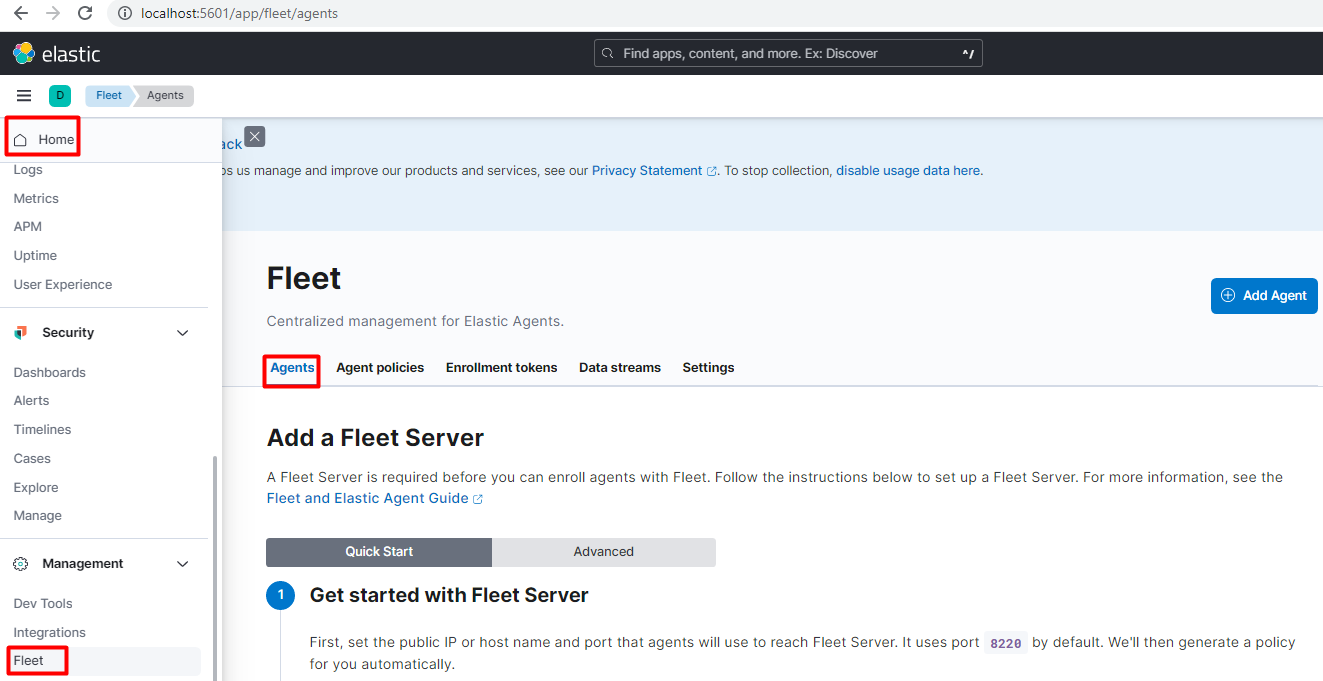1323x681 pixels.
Task: View site information icon in address bar
Action: pyautogui.click(x=125, y=14)
